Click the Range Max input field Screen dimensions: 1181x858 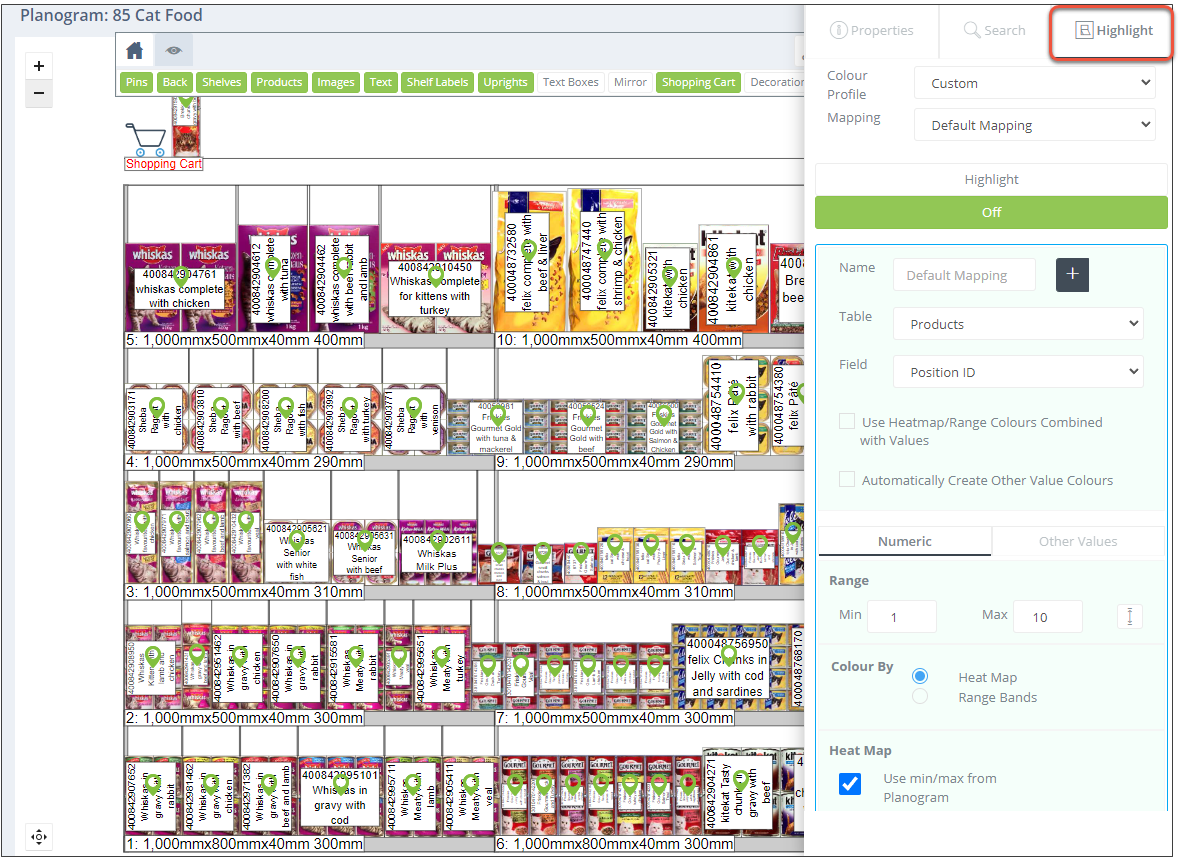coord(1048,617)
